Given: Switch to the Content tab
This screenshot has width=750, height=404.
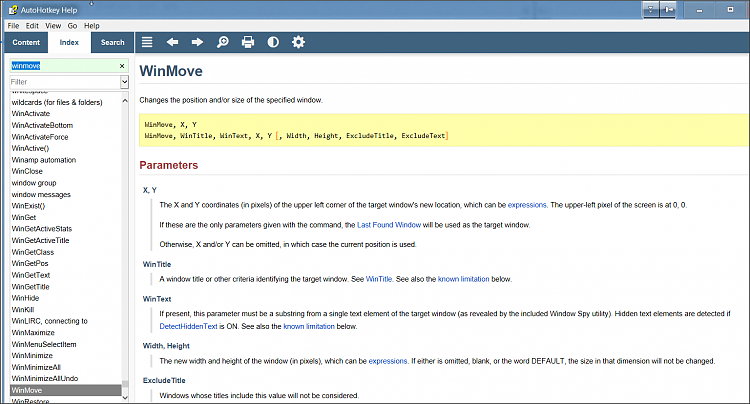Looking at the screenshot, I should 26,43.
